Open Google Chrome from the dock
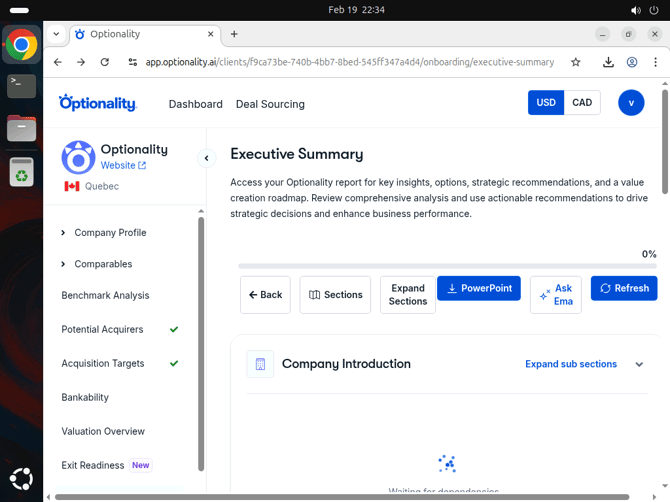The height and width of the screenshot is (502, 670). click(21, 44)
